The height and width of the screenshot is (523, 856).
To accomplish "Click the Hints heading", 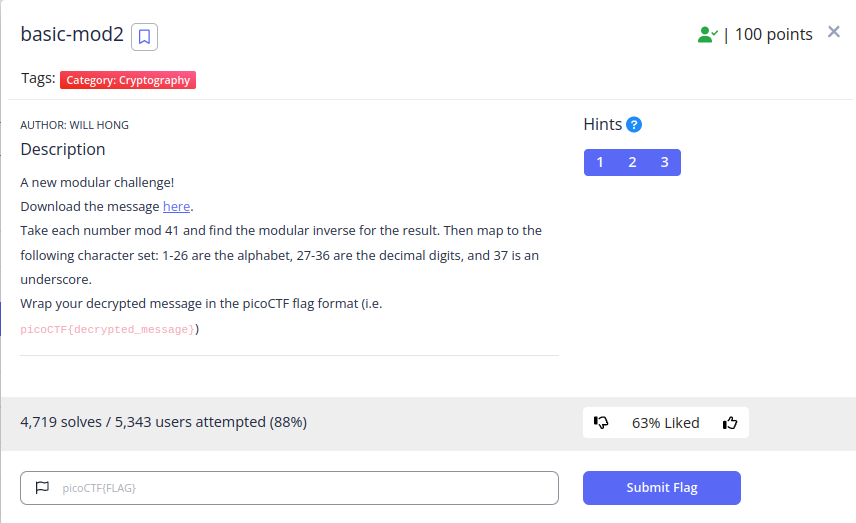I will [603, 124].
